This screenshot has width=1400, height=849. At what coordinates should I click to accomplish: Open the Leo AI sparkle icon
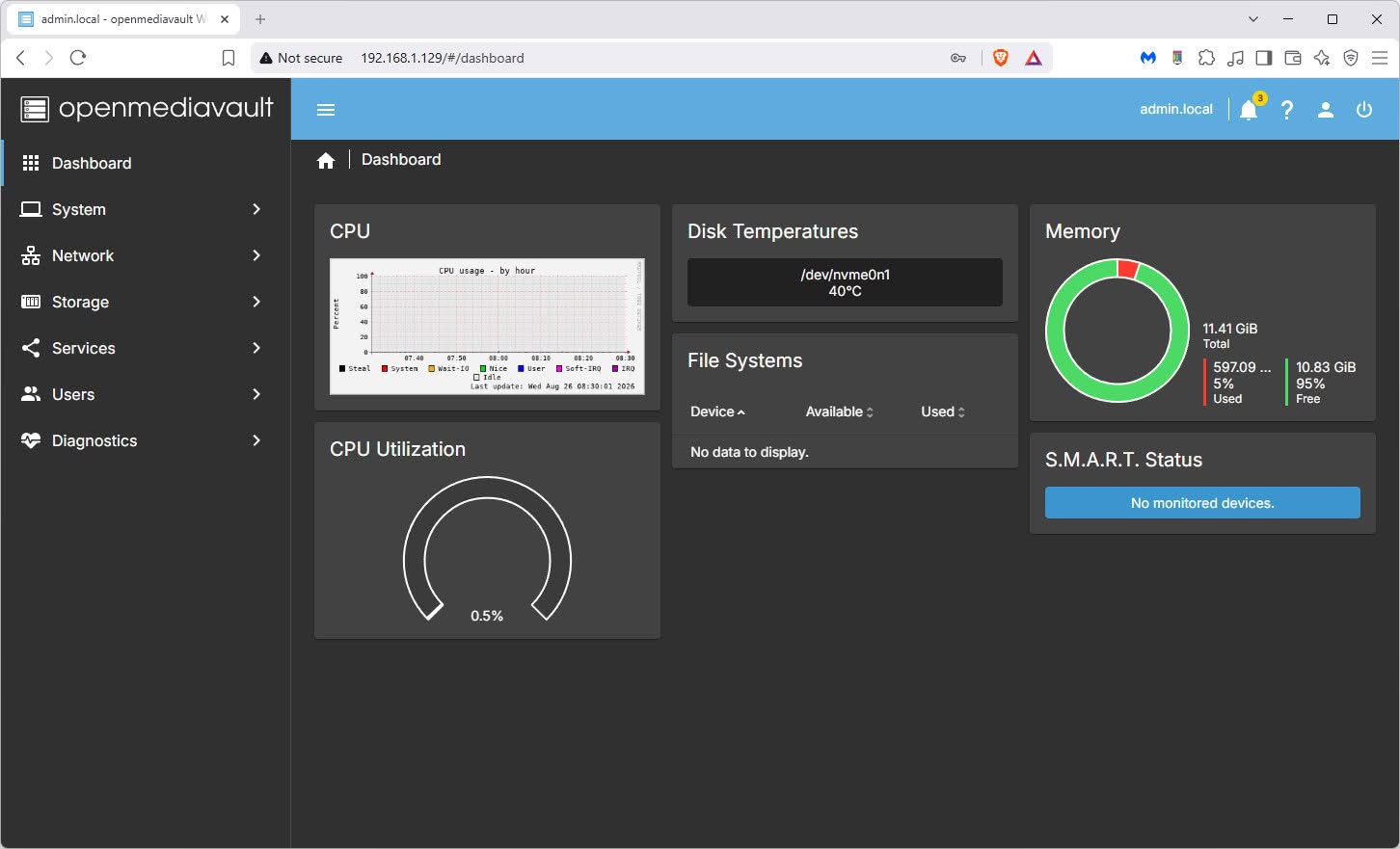click(x=1322, y=58)
